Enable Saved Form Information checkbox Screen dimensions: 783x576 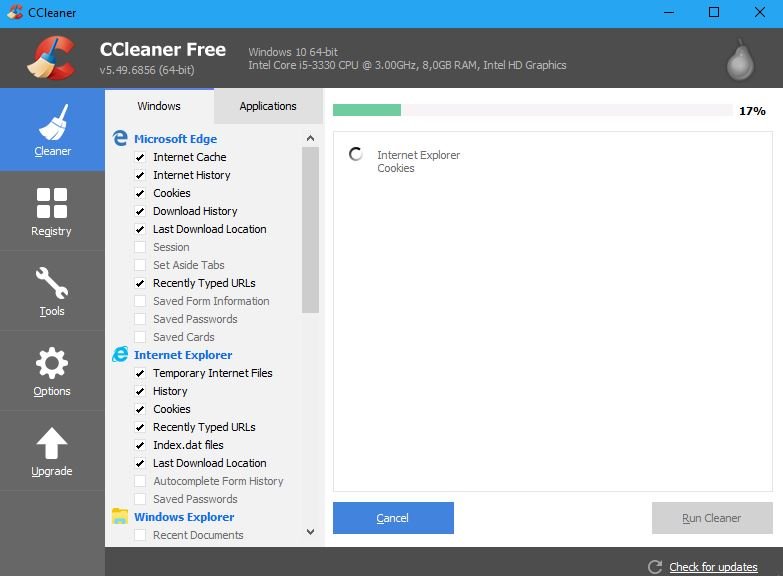pos(140,301)
